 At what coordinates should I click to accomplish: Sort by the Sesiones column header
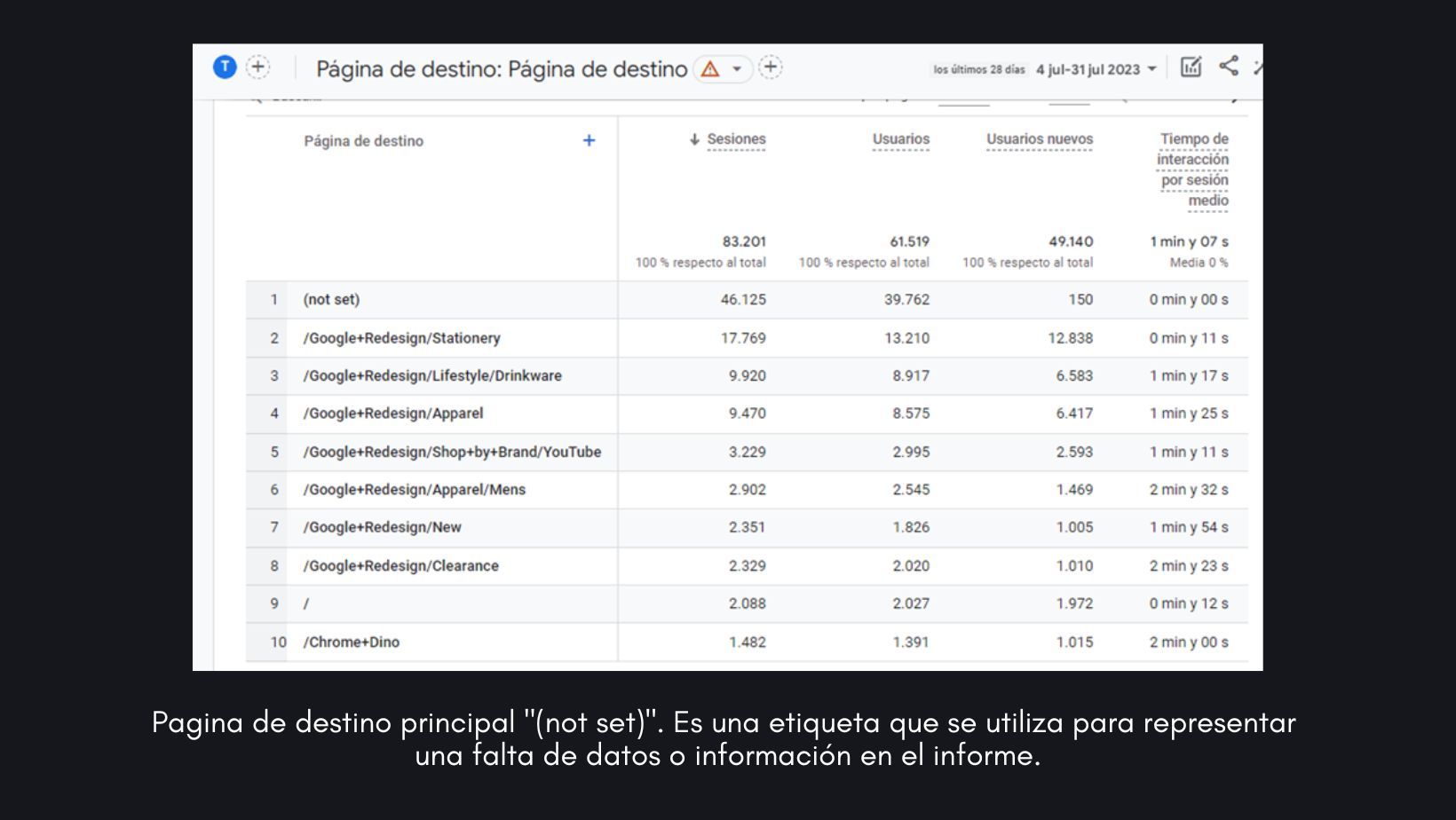735,139
